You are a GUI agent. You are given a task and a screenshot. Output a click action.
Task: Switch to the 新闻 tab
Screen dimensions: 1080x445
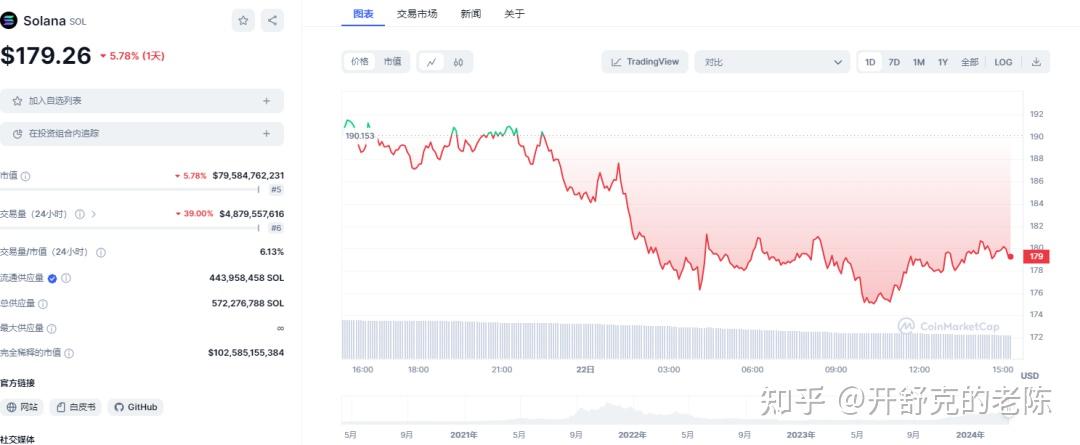[x=470, y=13]
